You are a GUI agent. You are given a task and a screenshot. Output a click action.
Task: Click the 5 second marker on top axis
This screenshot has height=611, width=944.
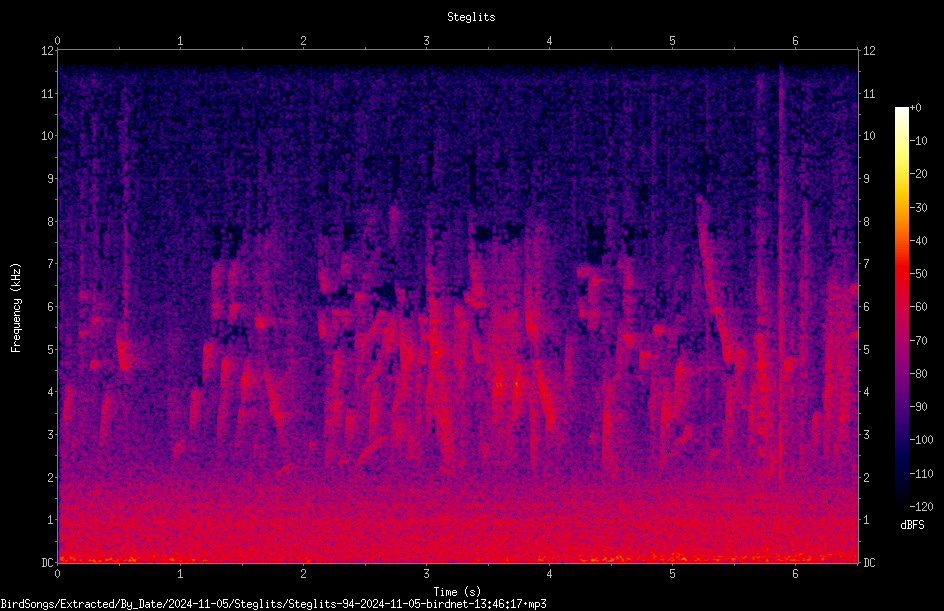click(672, 41)
